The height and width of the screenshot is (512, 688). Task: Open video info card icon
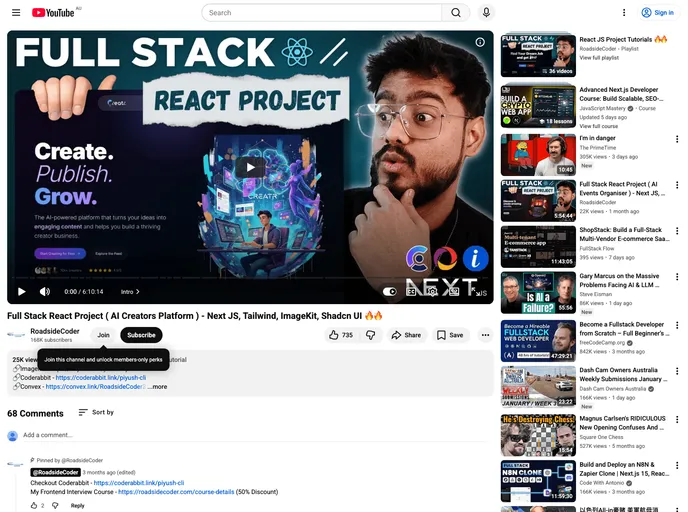(480, 42)
